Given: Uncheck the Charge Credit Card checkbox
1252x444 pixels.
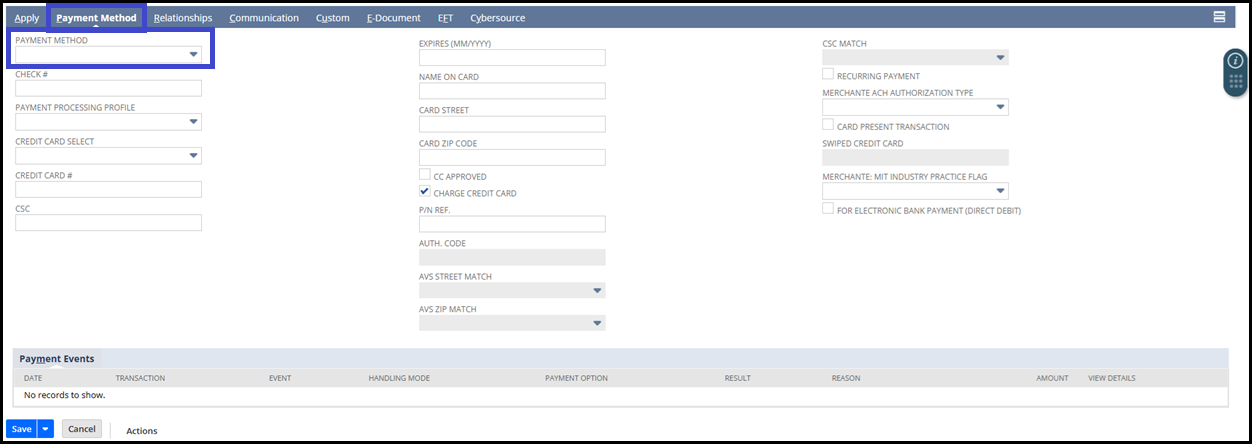Looking at the screenshot, I should click(x=425, y=192).
